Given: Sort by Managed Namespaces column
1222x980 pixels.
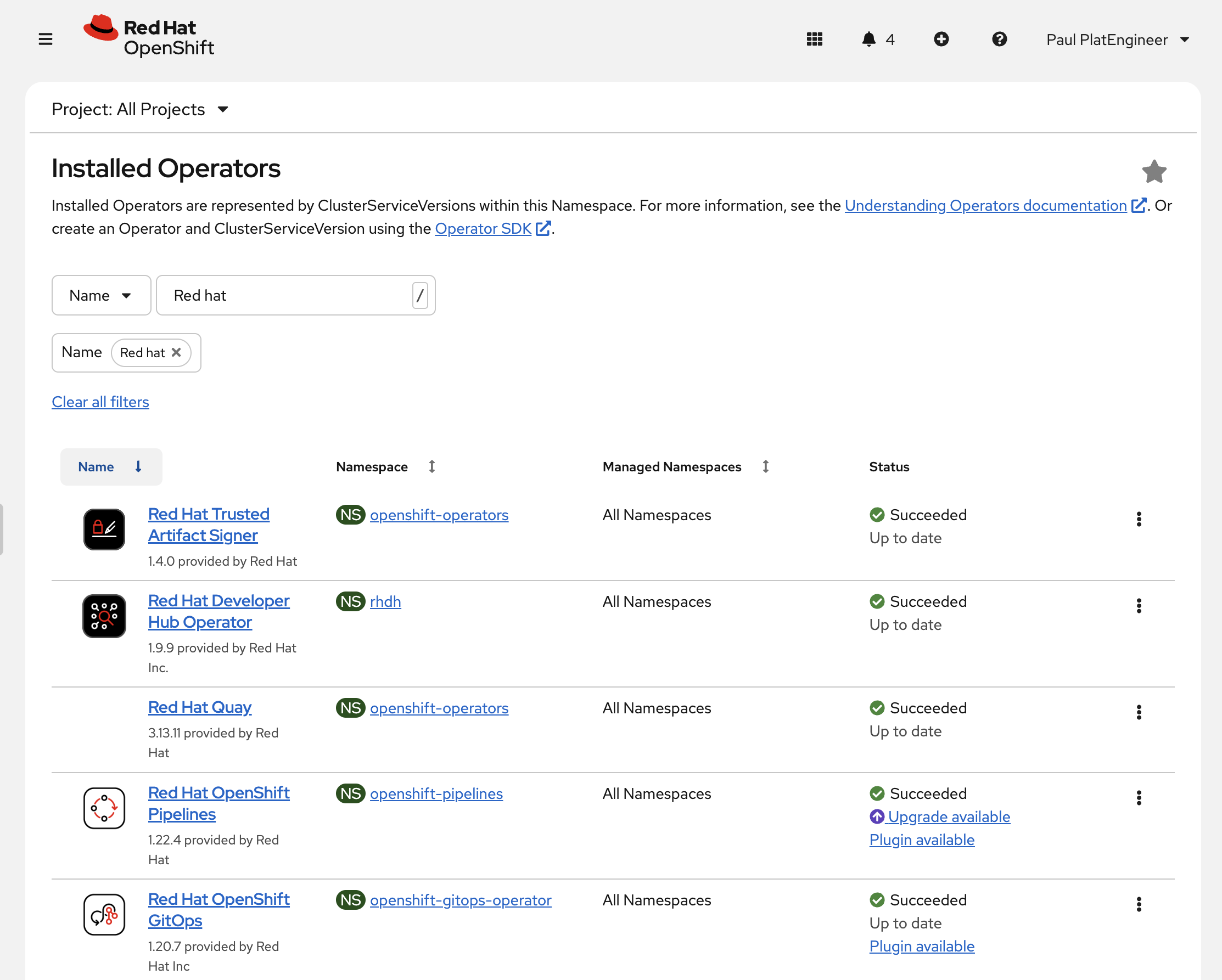Looking at the screenshot, I should (x=686, y=467).
